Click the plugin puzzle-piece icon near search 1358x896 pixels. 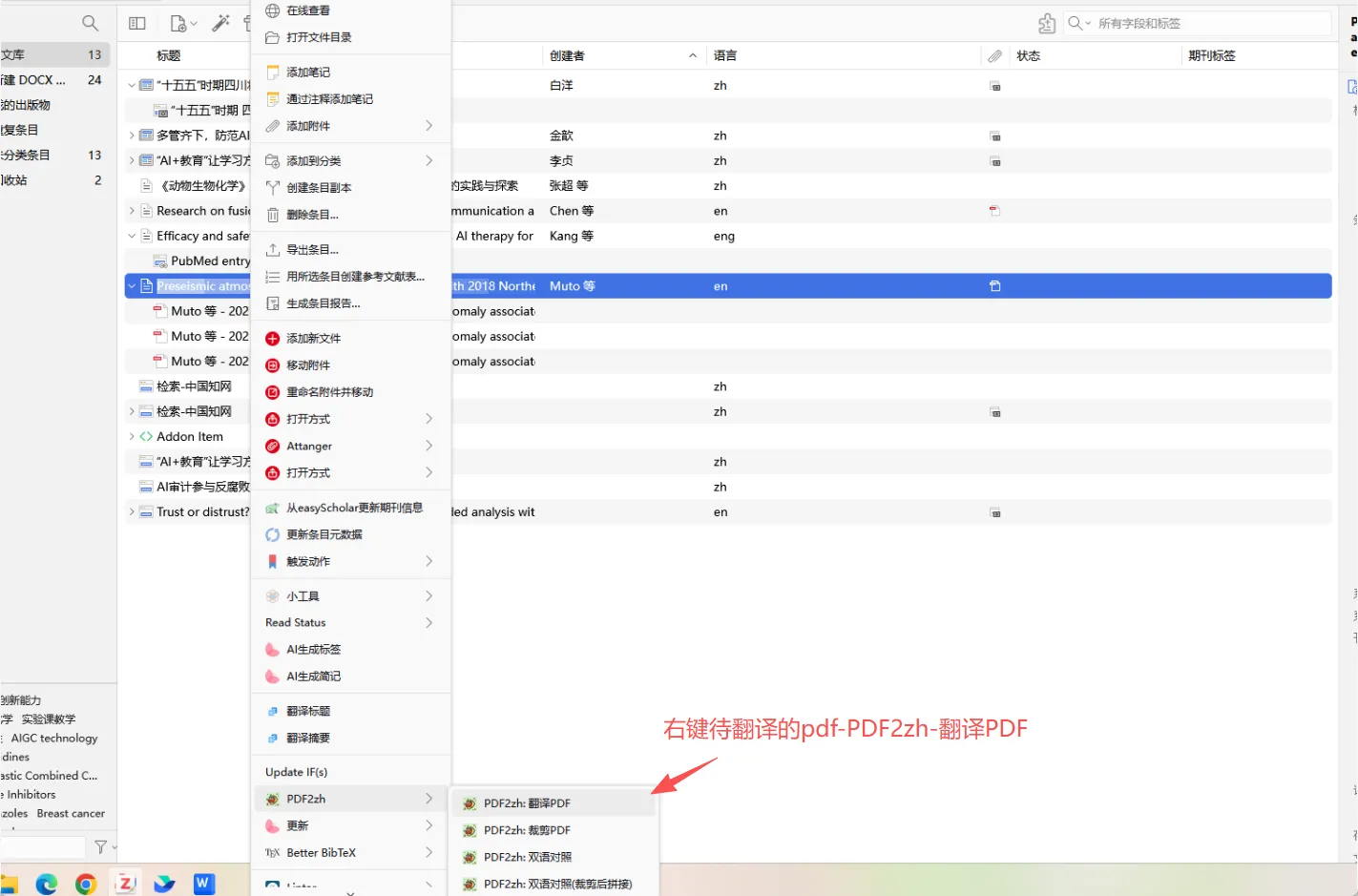[x=1047, y=23]
